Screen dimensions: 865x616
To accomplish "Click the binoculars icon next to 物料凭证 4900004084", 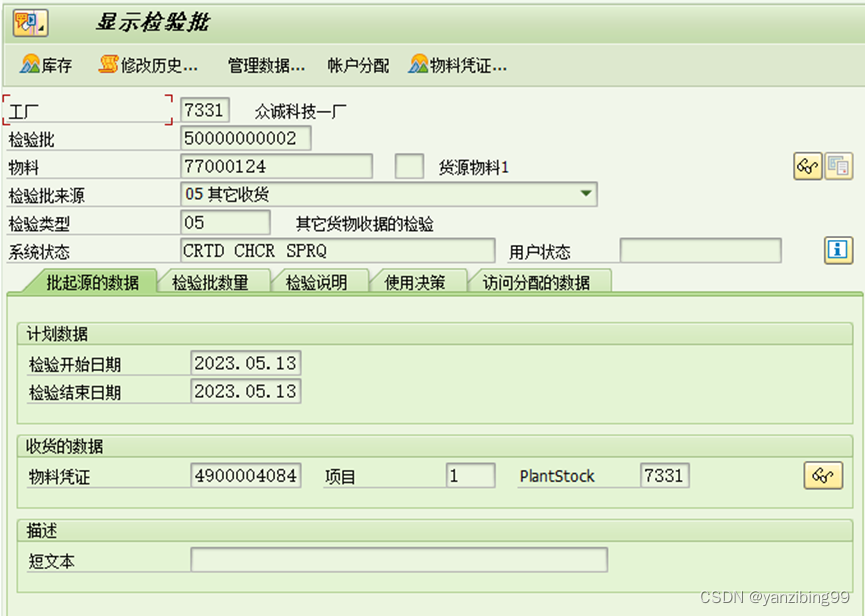I will tap(823, 476).
